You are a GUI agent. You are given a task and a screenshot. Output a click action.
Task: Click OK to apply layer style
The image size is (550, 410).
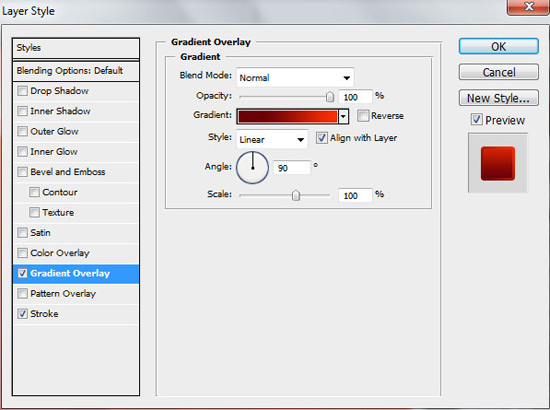coord(498,46)
